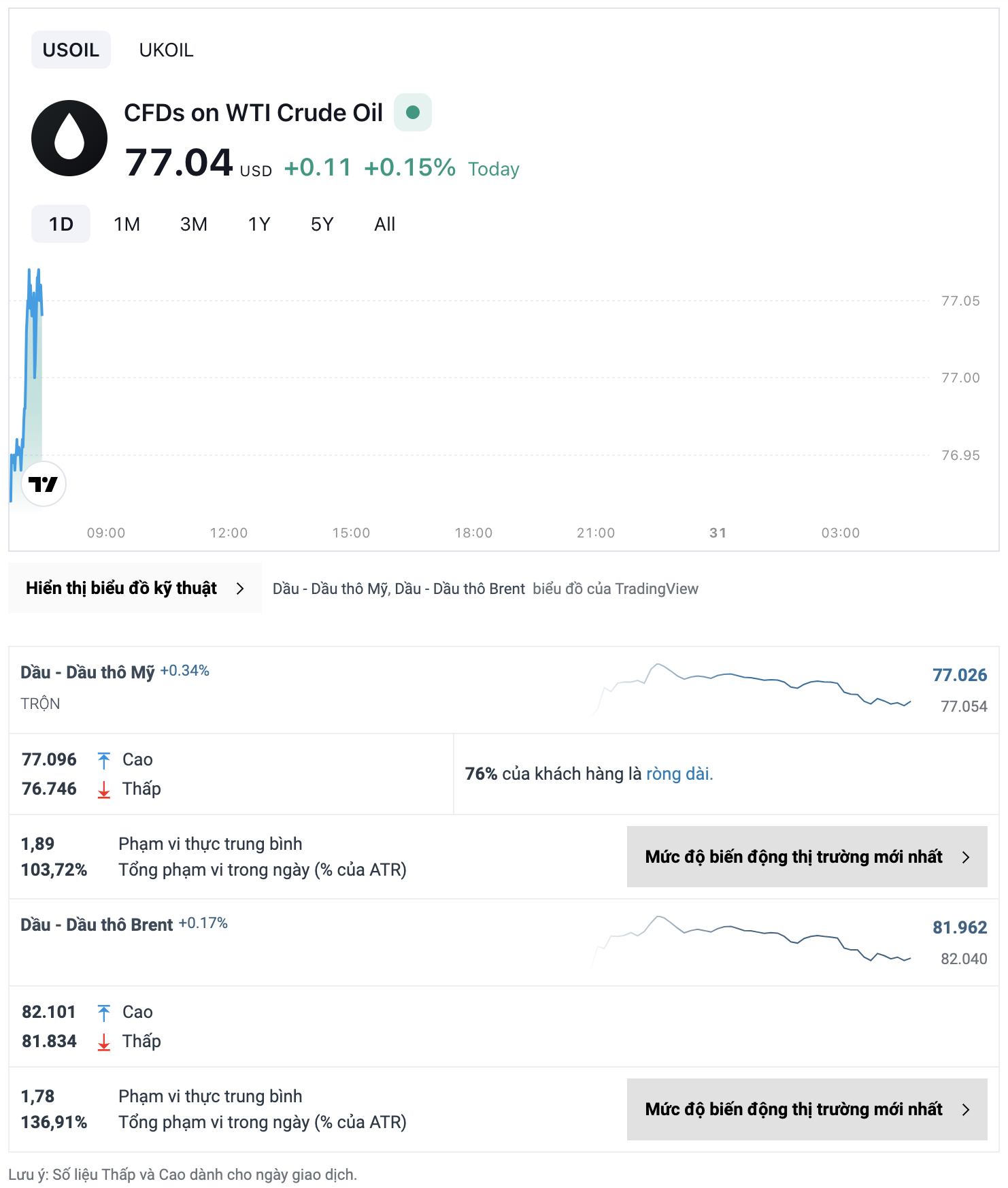Click the TradingView logo on the chart
Image resolution: width=1008 pixels, height=1188 pixels.
44,484
